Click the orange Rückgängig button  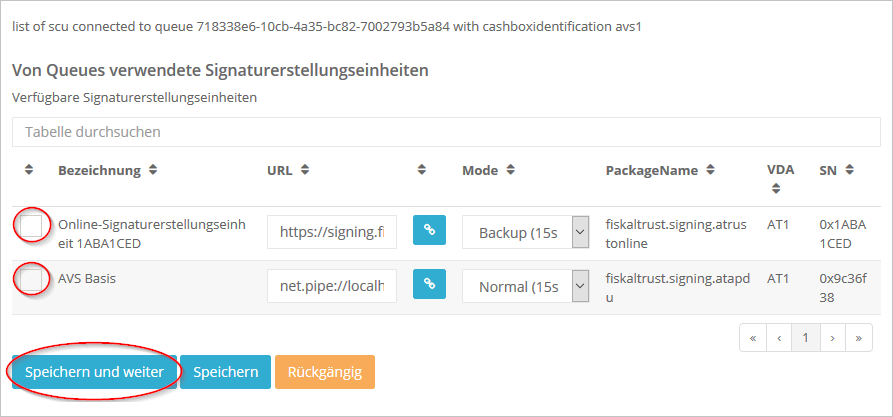324,372
